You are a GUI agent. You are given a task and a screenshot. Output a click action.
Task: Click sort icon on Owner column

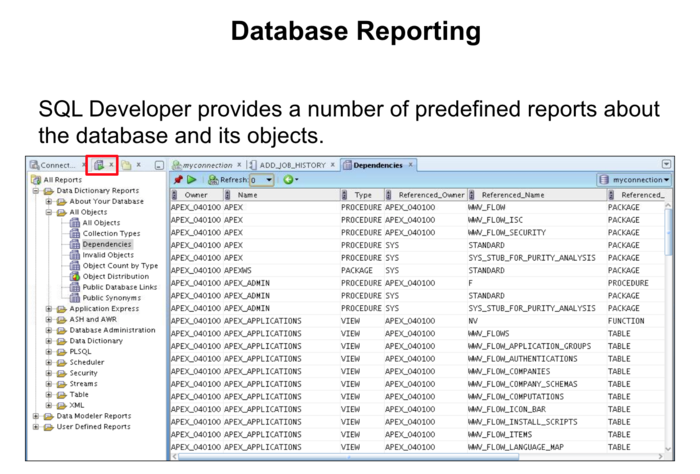pyautogui.click(x=175, y=195)
